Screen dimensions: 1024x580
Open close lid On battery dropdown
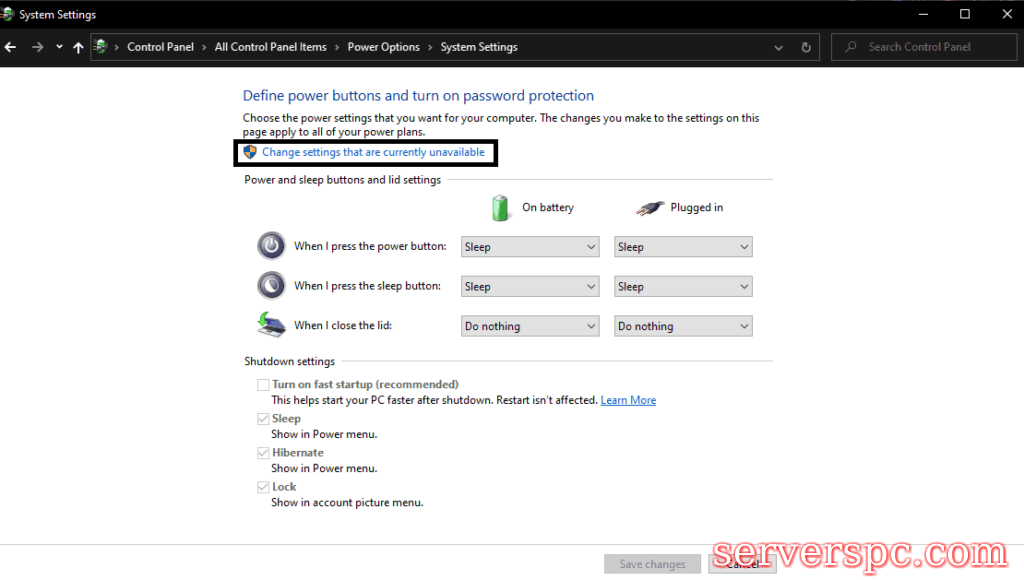pos(529,326)
